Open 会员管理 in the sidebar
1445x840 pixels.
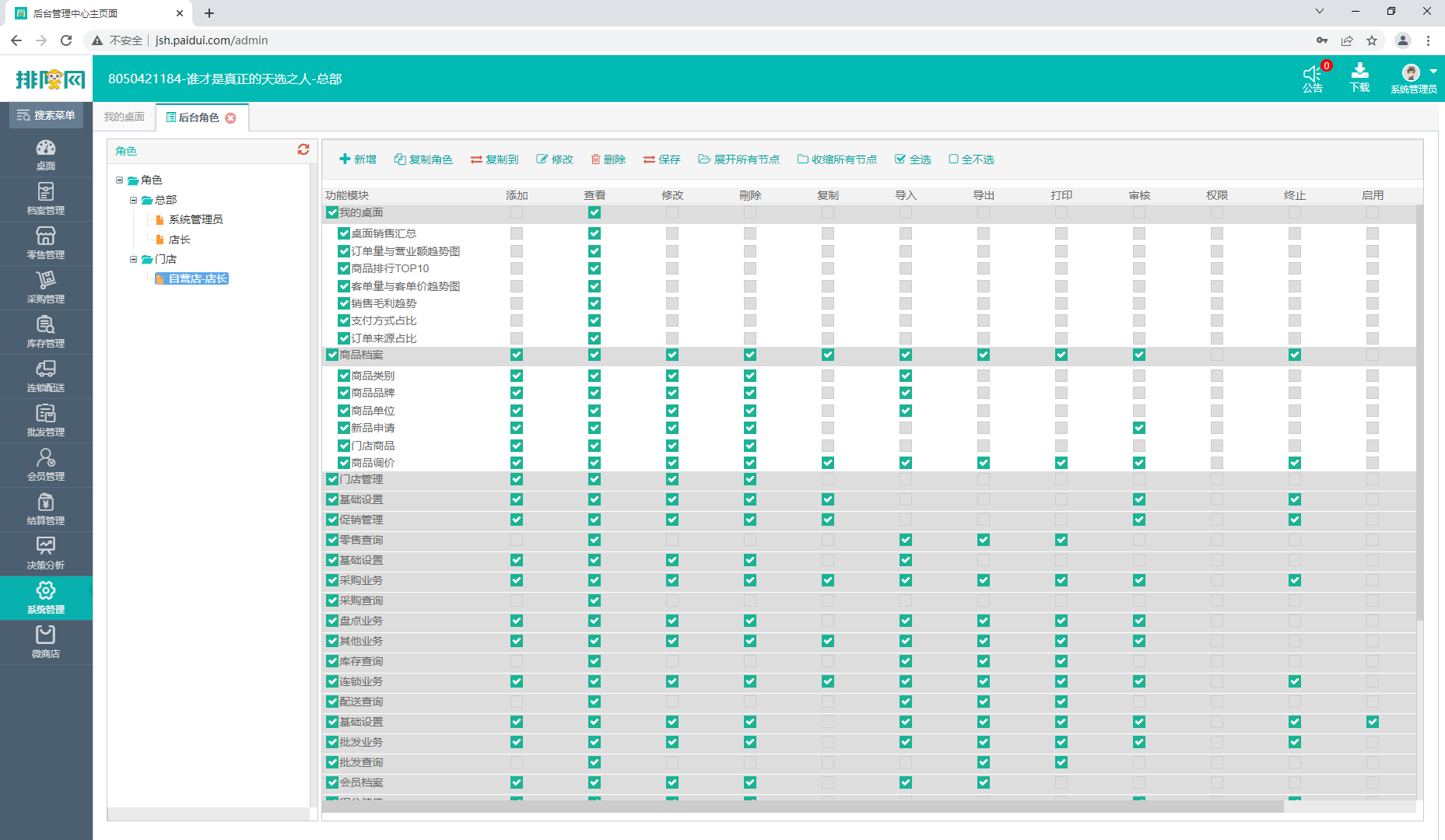(x=46, y=465)
